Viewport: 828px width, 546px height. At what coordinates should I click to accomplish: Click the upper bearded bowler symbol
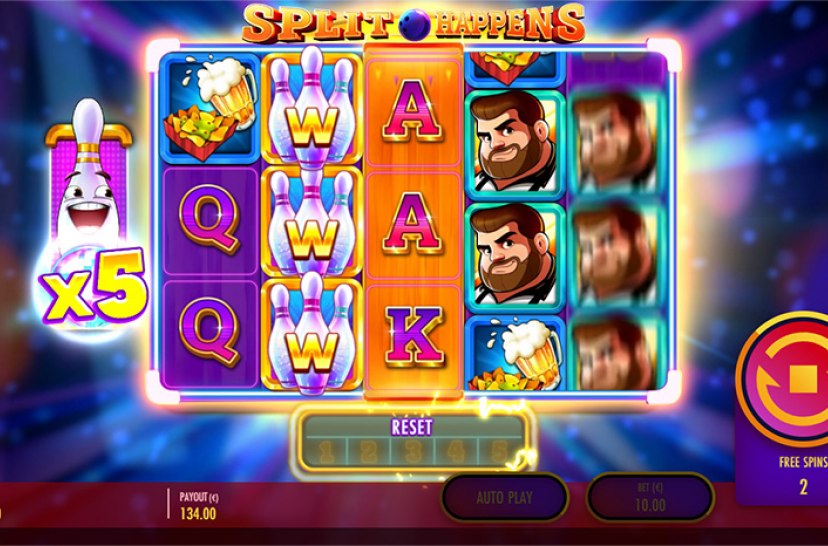click(x=514, y=143)
